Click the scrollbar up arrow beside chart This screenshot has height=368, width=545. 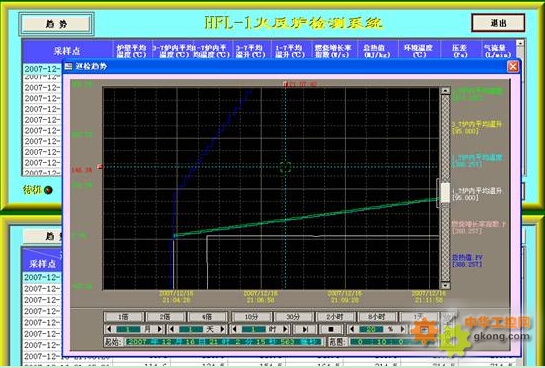pos(445,91)
